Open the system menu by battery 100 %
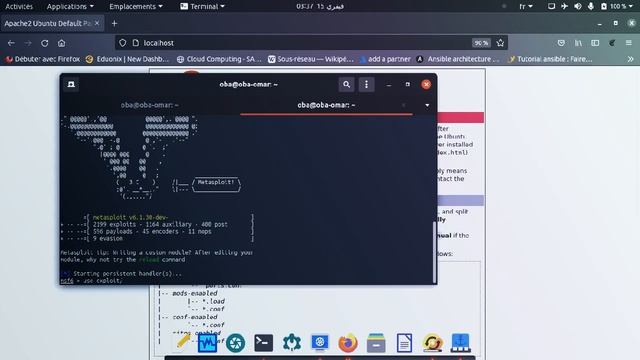Screen dimensions: 640x360 coord(616,6)
